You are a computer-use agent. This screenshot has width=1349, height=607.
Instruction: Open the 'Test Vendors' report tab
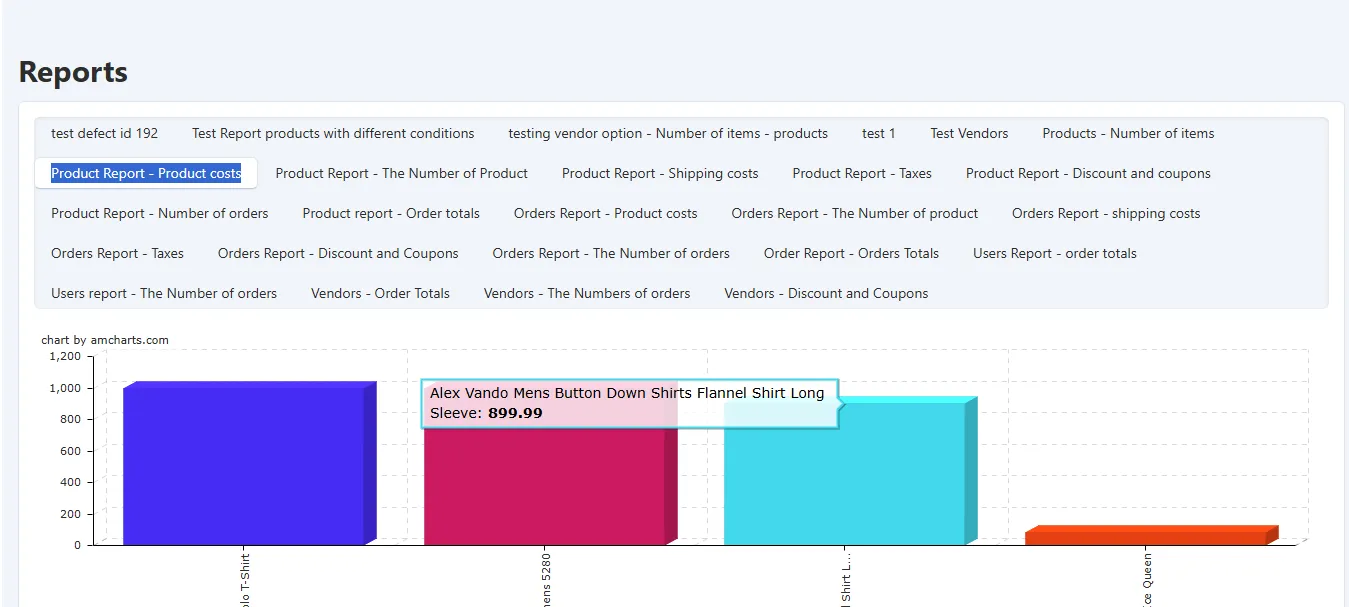[x=969, y=133]
